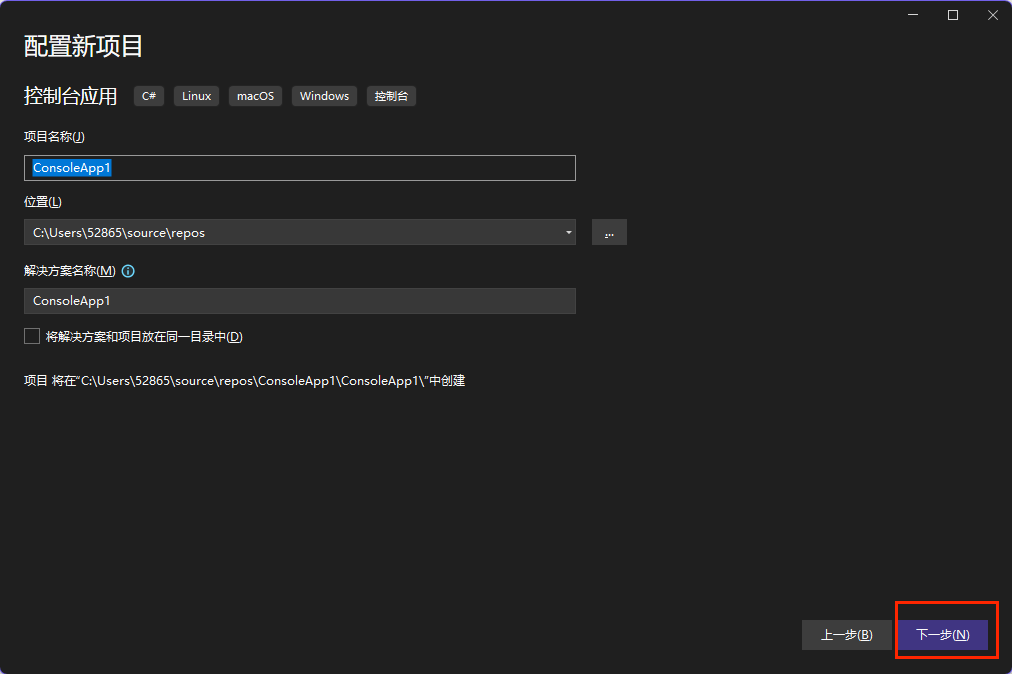Select the 控制台应用 heading text
The width and height of the screenshot is (1012, 674).
70,96
